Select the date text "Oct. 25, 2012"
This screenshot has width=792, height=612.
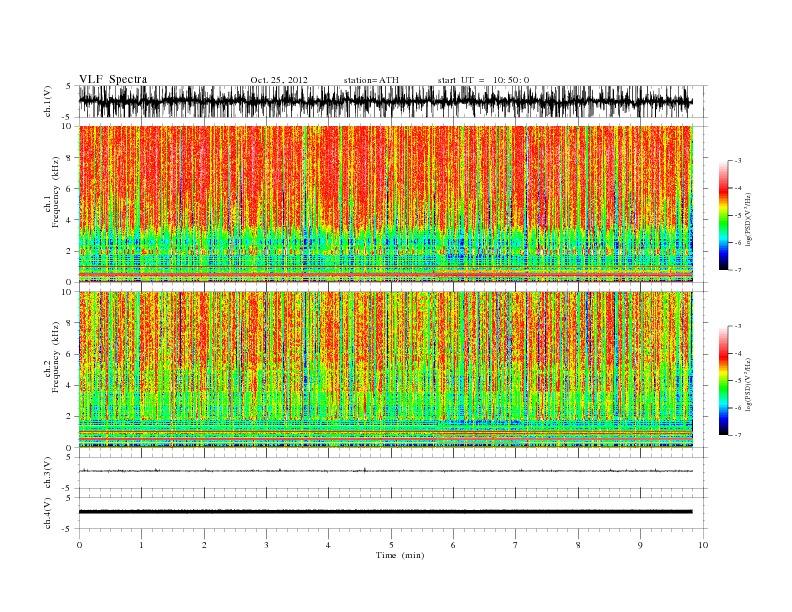click(x=279, y=80)
